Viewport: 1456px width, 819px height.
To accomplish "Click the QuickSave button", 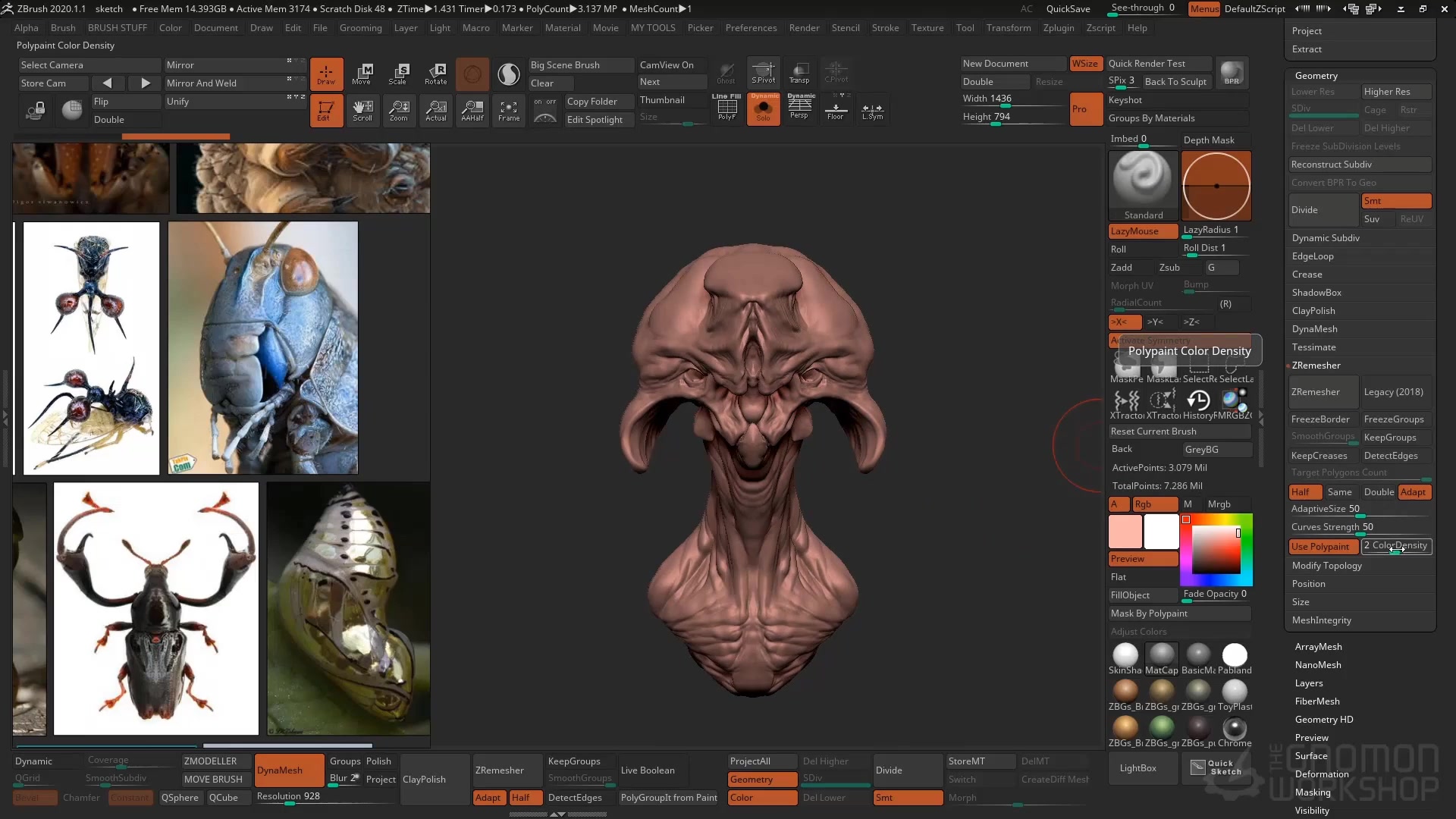I will [x=1068, y=8].
